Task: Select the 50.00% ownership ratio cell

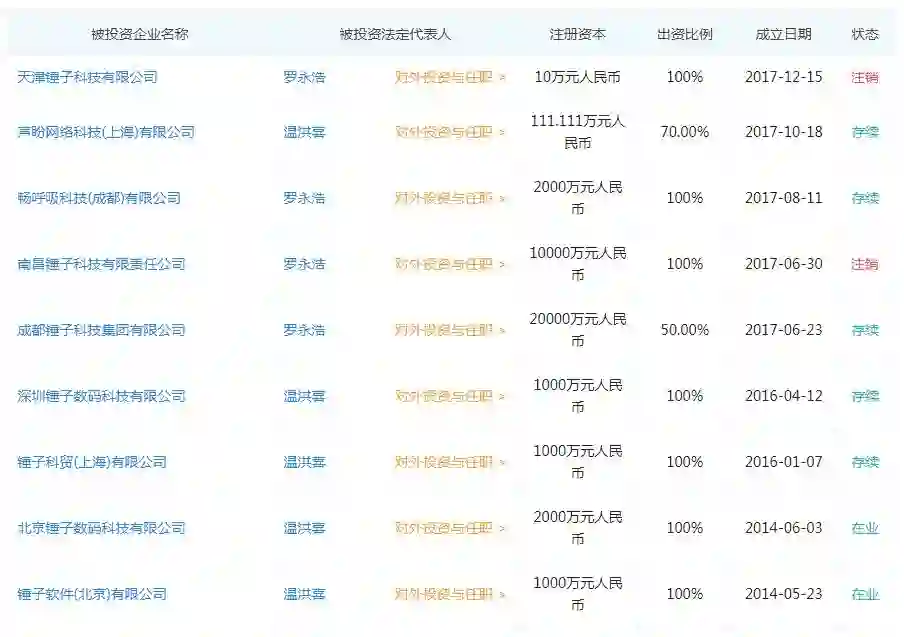Action: coord(684,330)
